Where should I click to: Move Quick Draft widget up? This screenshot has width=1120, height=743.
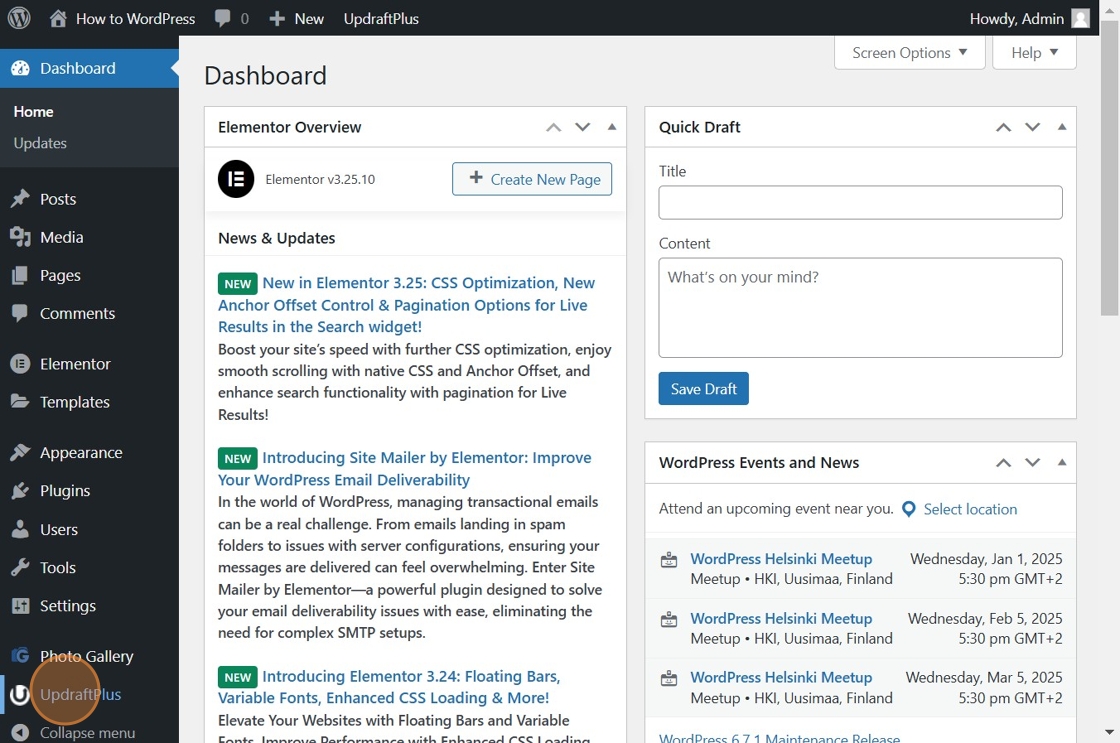(1004, 127)
